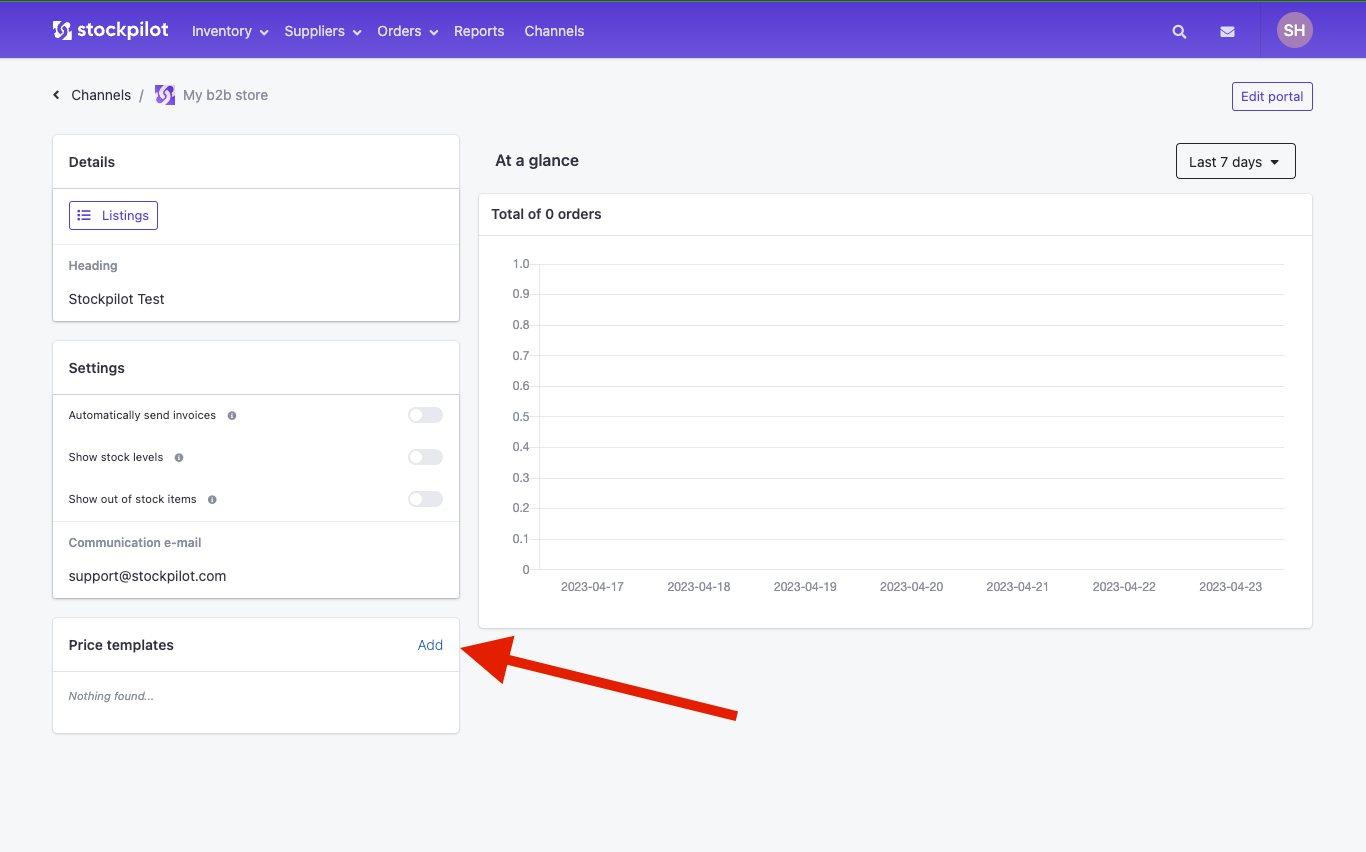This screenshot has width=1366, height=852.
Task: Click the 2023-04-21 axis date label
Action: [x=1017, y=587]
